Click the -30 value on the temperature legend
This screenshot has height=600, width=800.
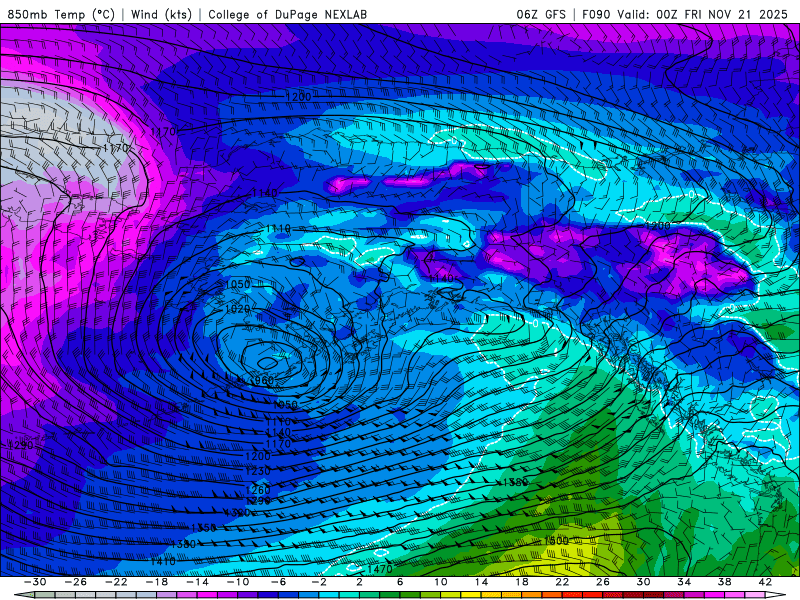35,582
